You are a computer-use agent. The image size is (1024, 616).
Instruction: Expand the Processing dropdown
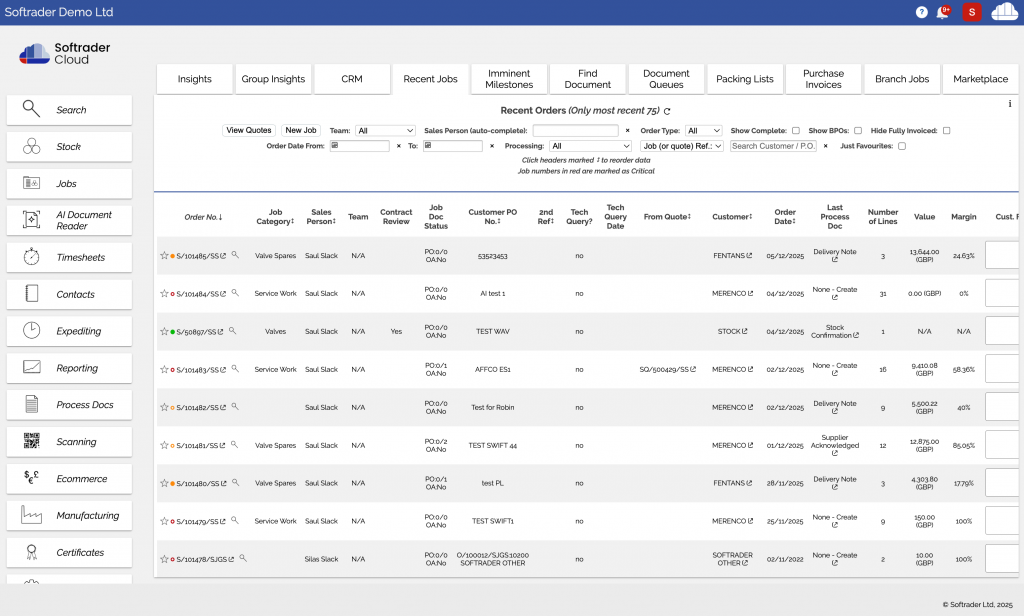(x=590, y=146)
